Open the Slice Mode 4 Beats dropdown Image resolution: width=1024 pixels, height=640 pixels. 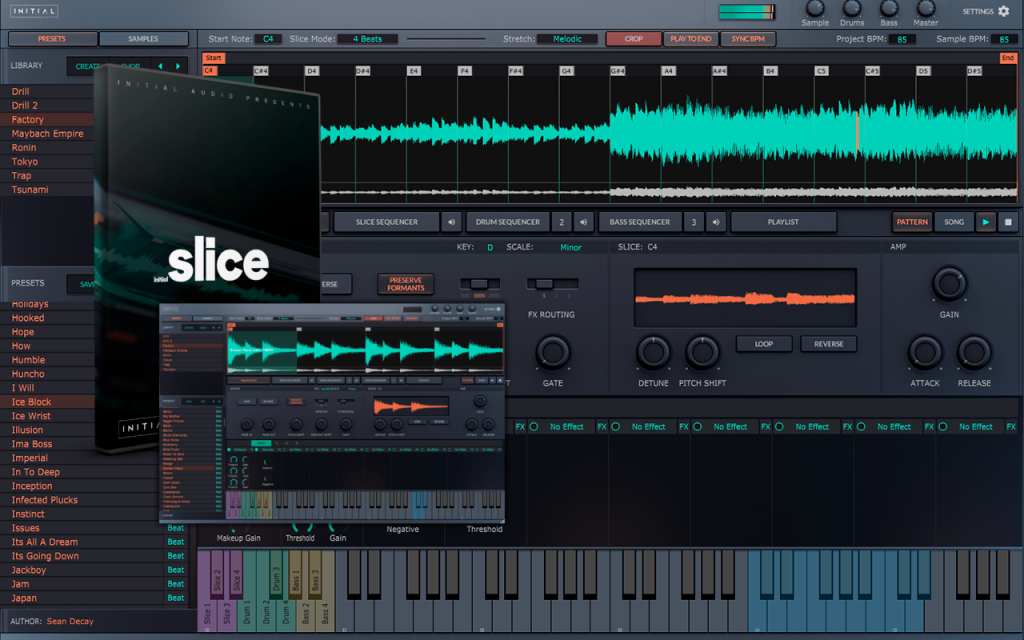pyautogui.click(x=367, y=39)
